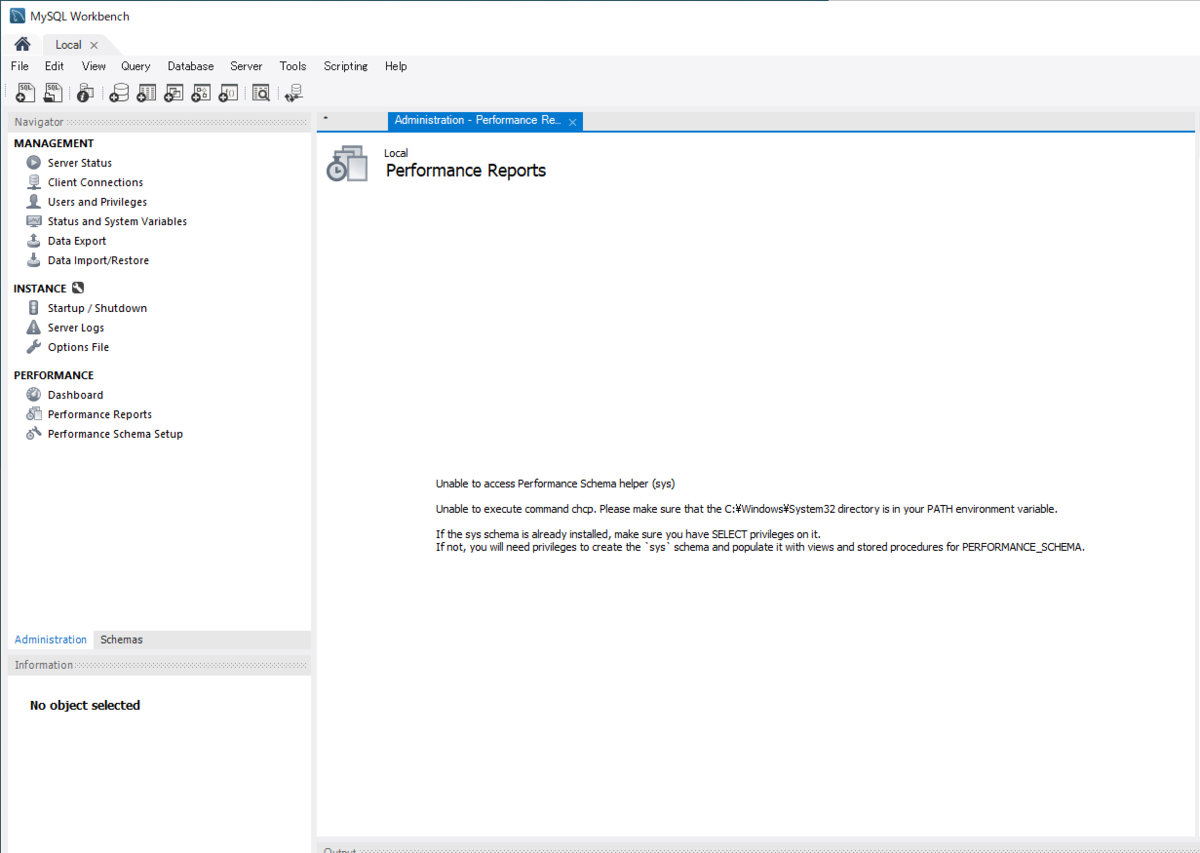Click the Performance Reports page header icon
The width and height of the screenshot is (1200, 853).
[x=347, y=163]
